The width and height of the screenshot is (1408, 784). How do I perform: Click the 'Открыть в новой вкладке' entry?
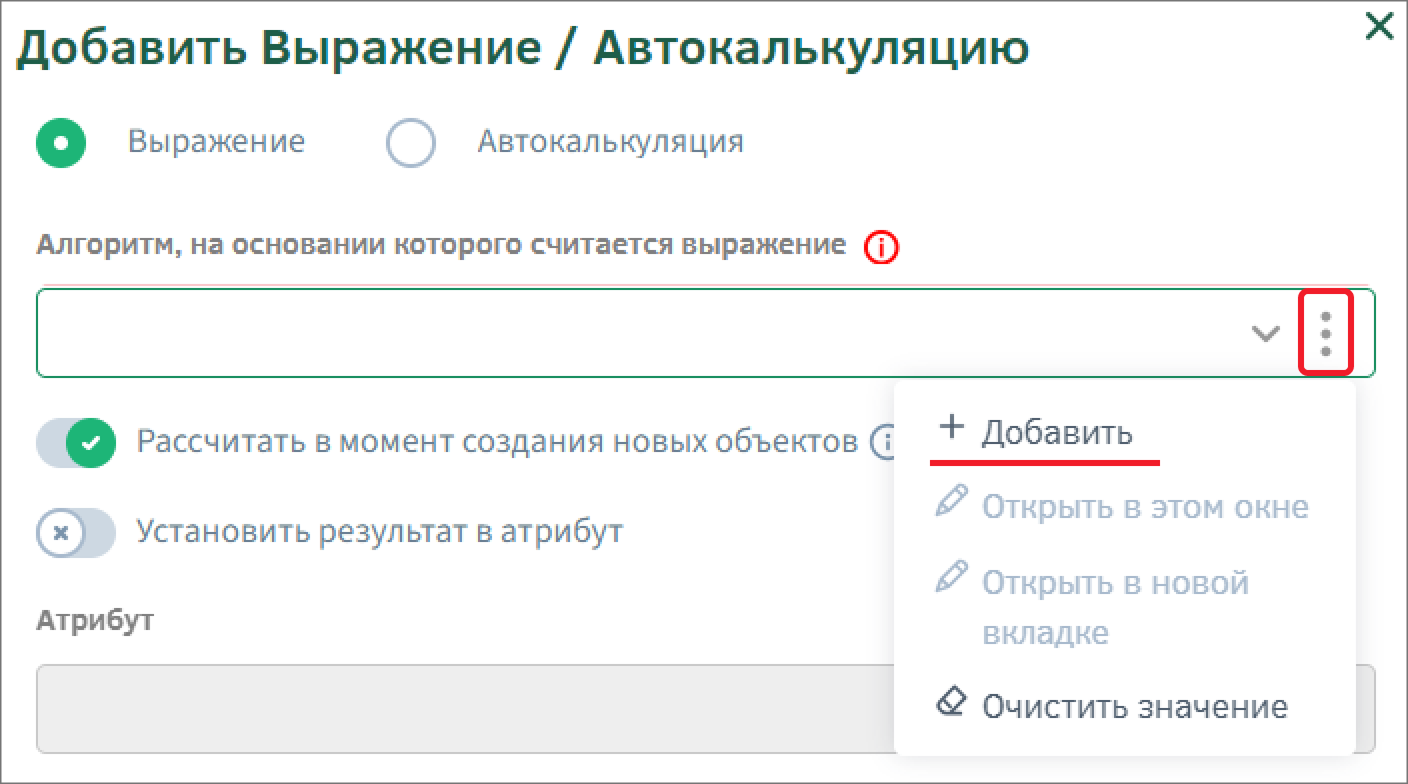[1115, 607]
